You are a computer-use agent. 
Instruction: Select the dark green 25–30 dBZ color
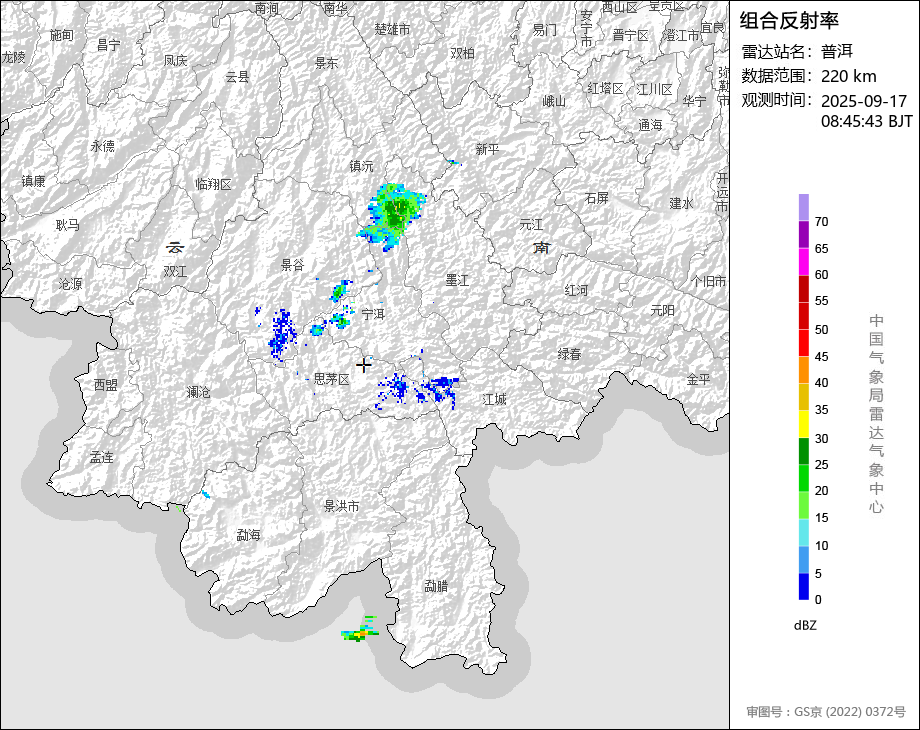[804, 452]
